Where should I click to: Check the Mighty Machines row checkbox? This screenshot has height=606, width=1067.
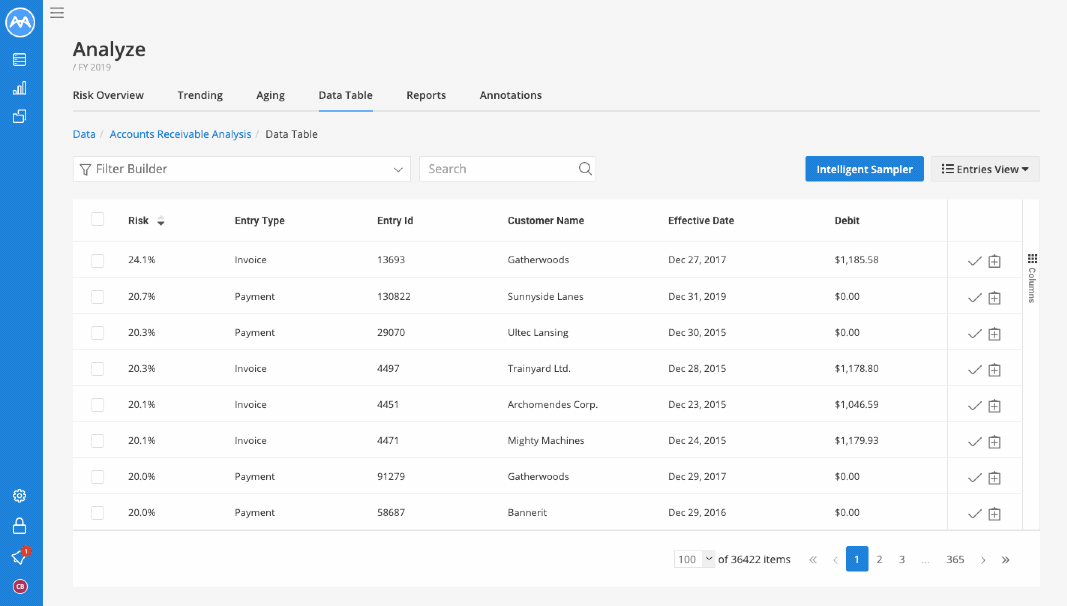point(97,441)
